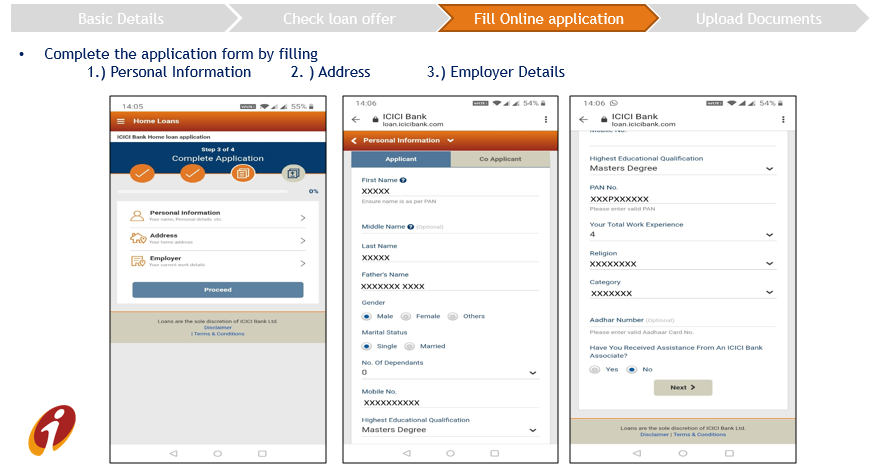The width and height of the screenshot is (879, 468).
Task: Select Yes for ICICI associate assistance
Action: coord(595,369)
